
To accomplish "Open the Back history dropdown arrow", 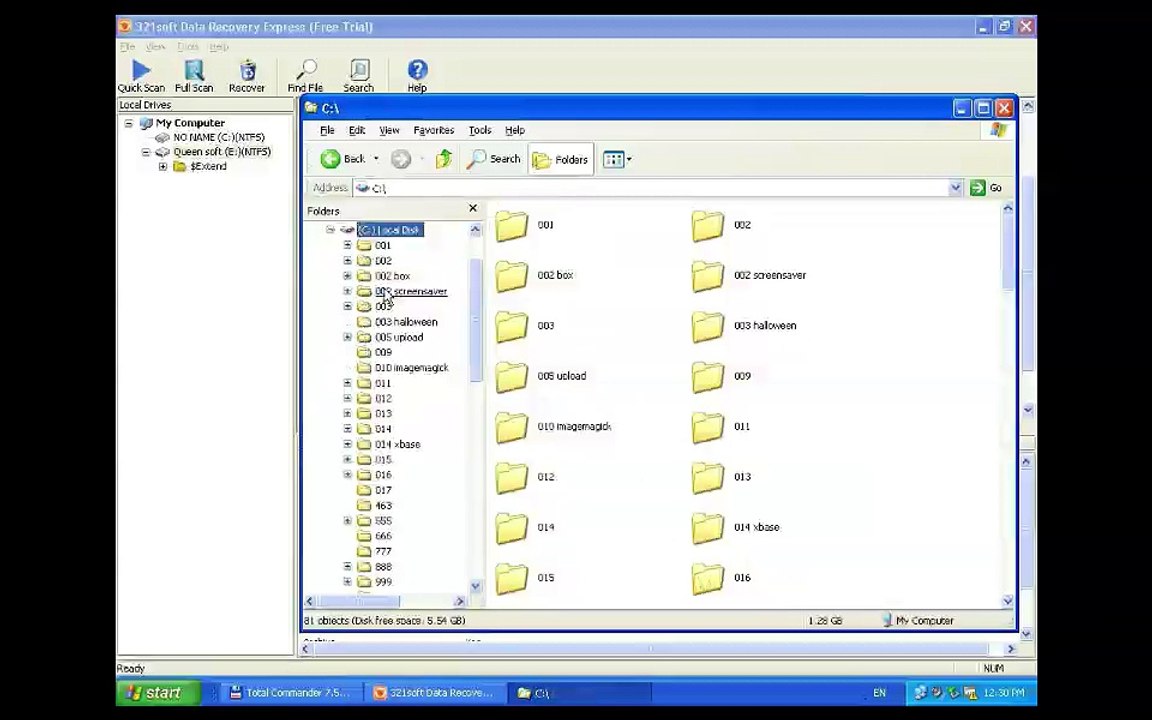I will pos(376,159).
